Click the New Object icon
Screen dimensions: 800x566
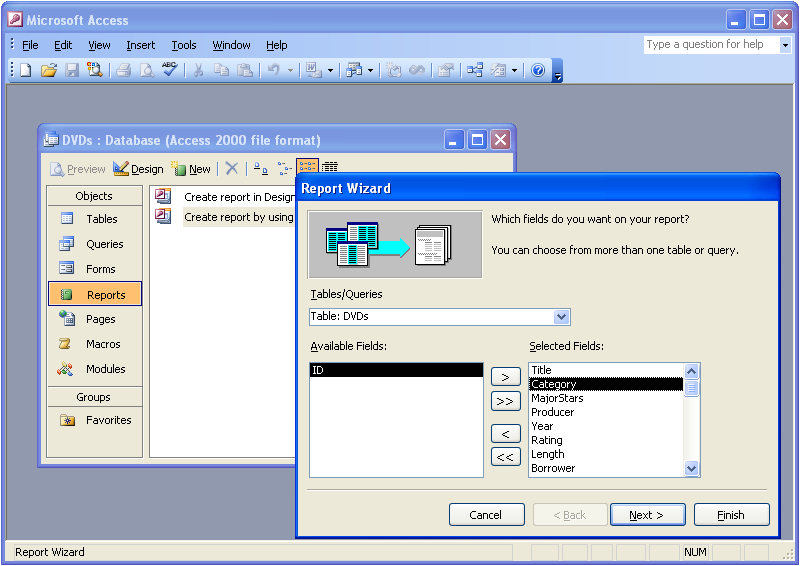pyautogui.click(x=498, y=70)
